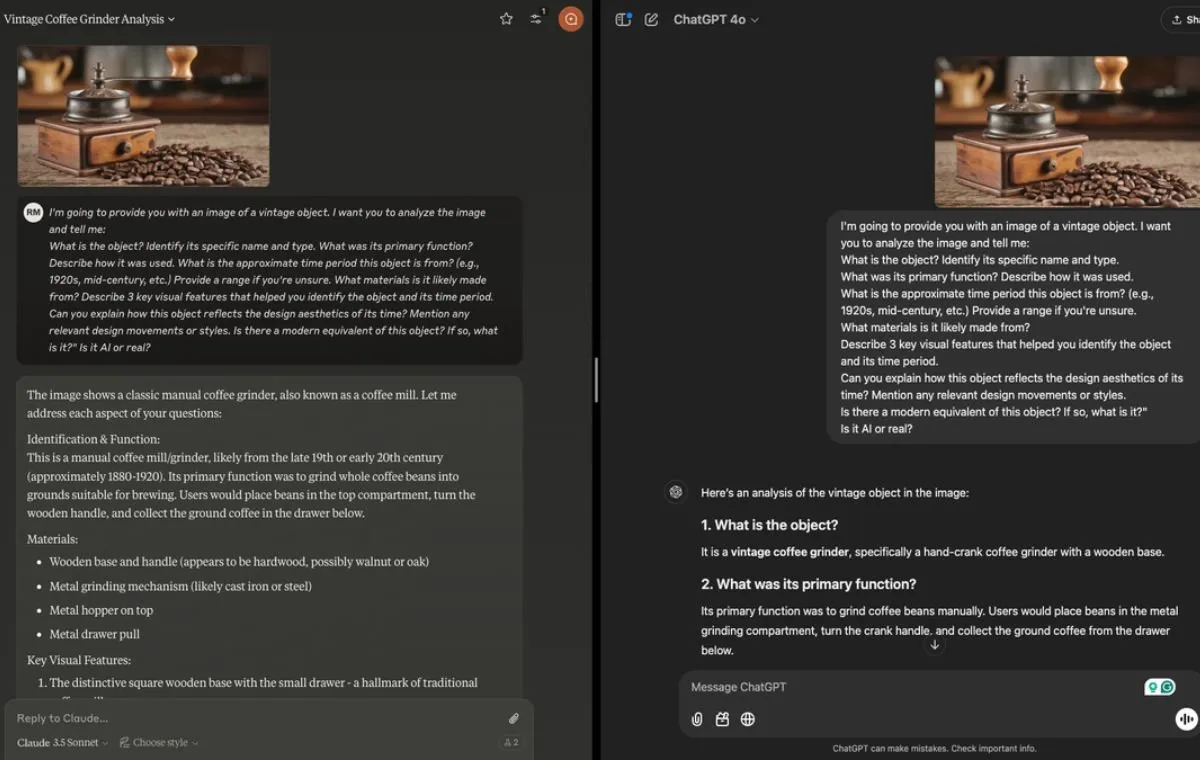Start a new ChatGPT chat

point(651,19)
